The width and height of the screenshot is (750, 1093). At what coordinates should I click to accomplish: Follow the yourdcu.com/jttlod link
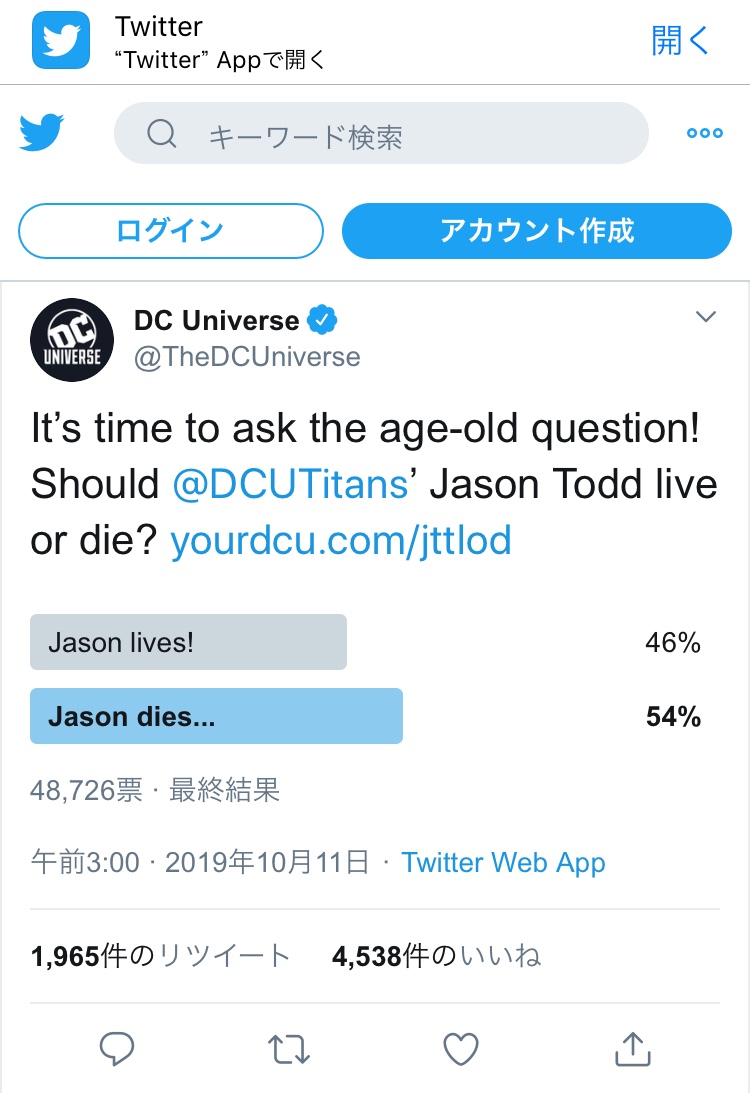coord(341,541)
